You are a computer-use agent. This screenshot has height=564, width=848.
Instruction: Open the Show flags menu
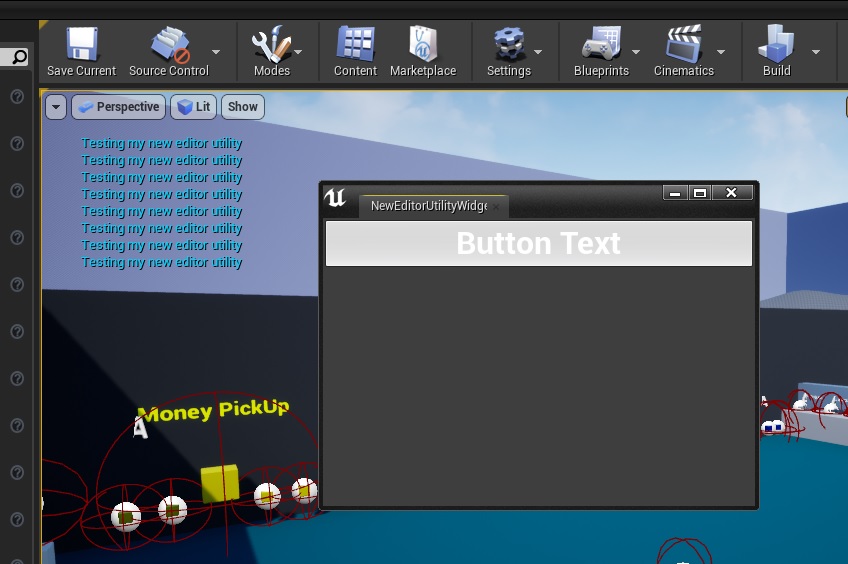[x=243, y=107]
